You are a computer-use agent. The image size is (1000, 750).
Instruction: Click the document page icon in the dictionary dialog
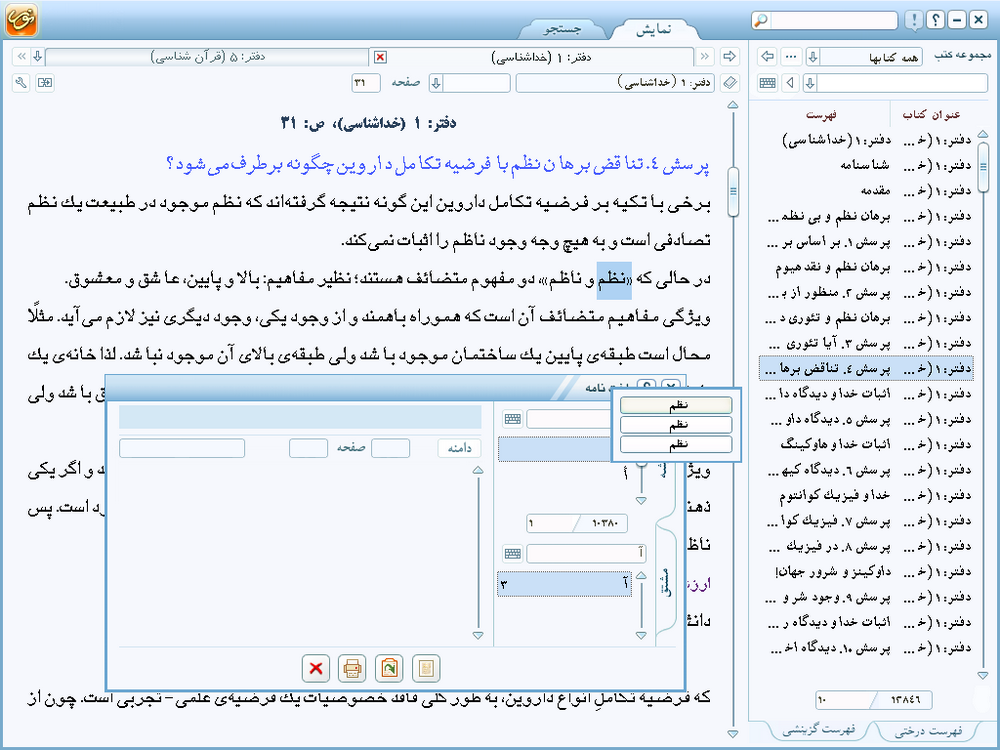(425, 668)
